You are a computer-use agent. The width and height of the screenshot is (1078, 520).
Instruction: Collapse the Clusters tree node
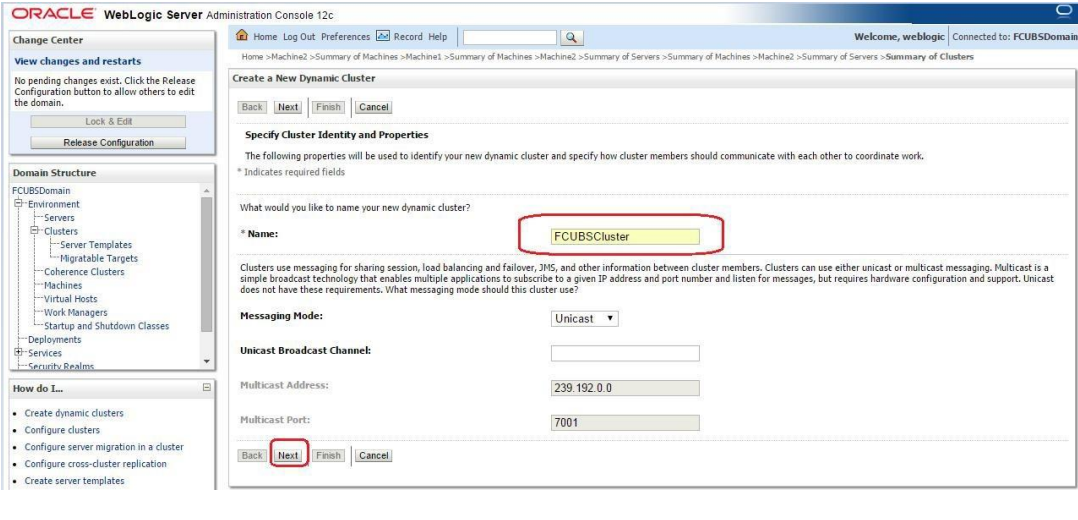34,231
